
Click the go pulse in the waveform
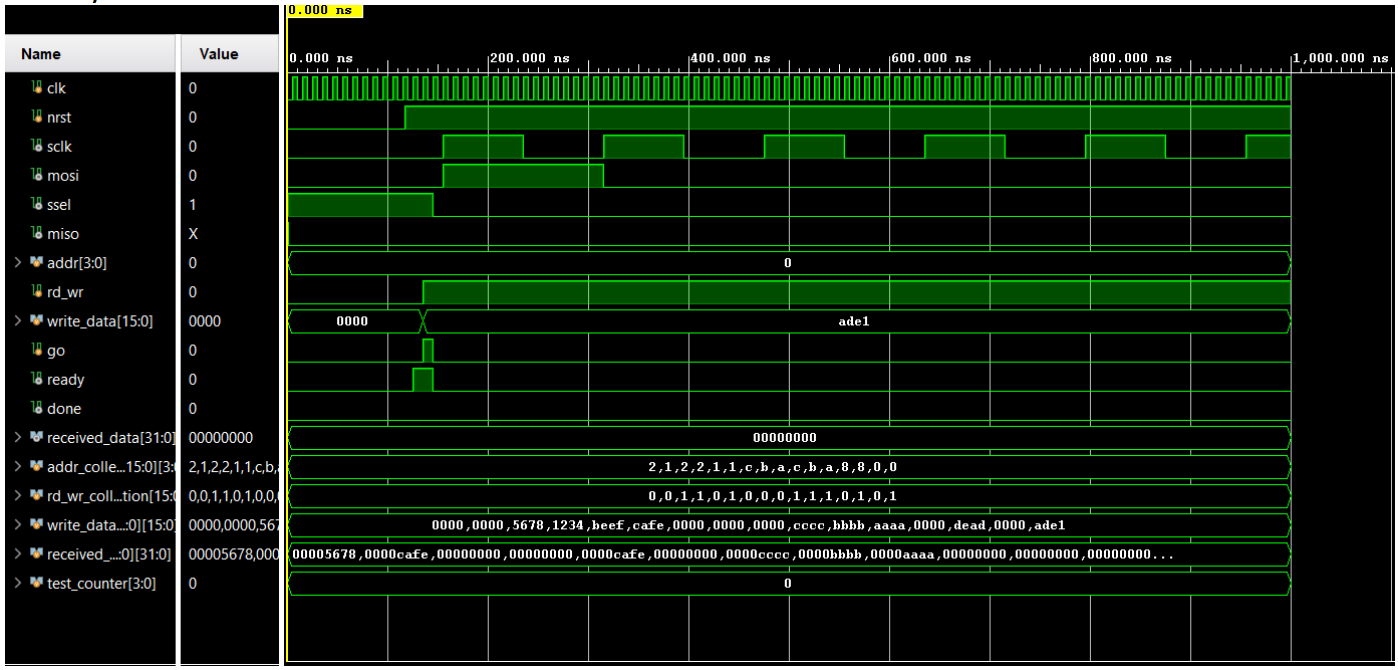[x=428, y=350]
